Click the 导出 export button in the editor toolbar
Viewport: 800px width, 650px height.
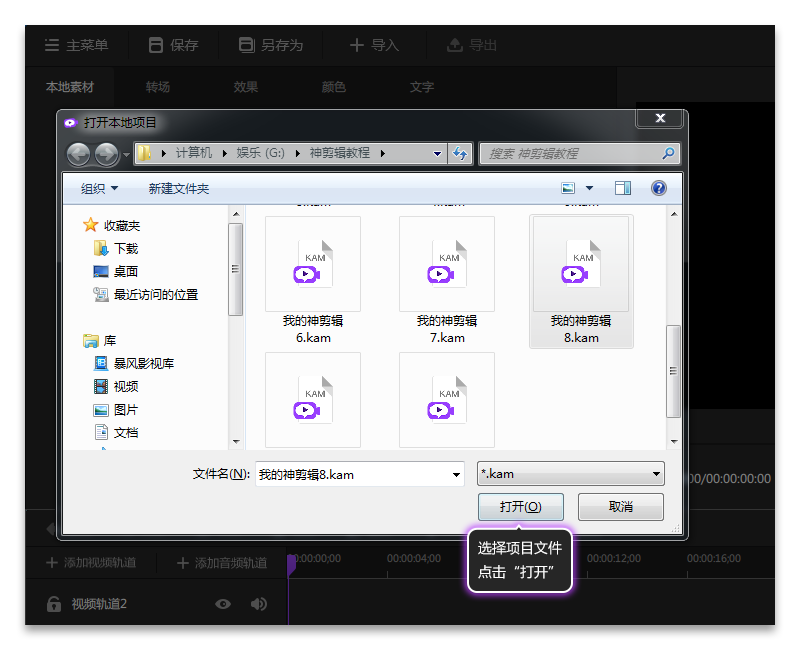pyautogui.click(x=472, y=45)
